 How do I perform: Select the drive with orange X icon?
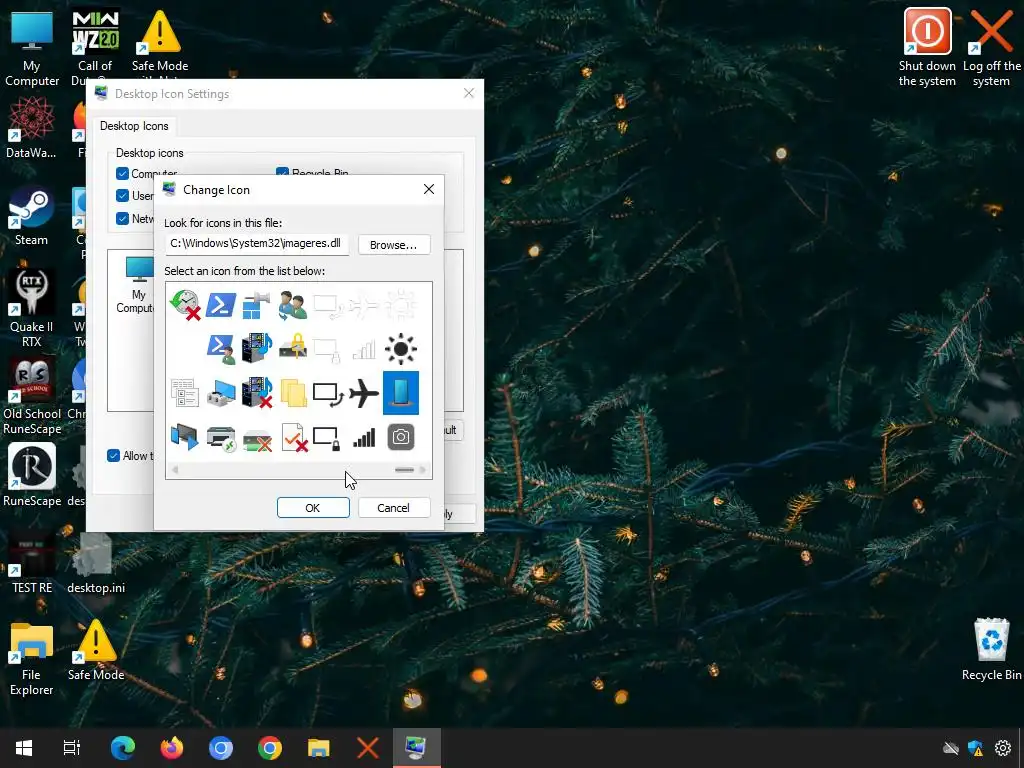pos(257,440)
